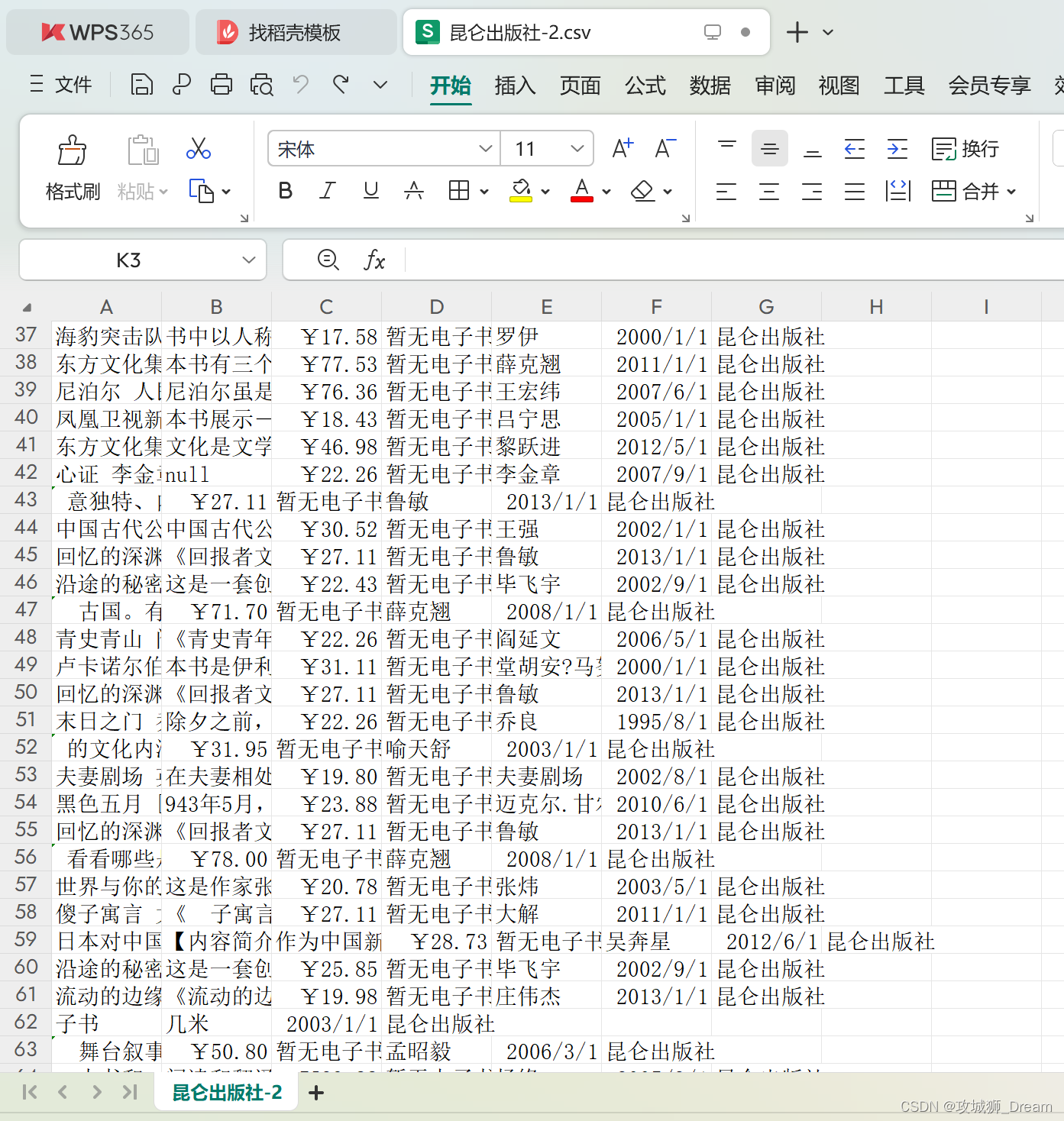Increase indent icon

pyautogui.click(x=897, y=148)
